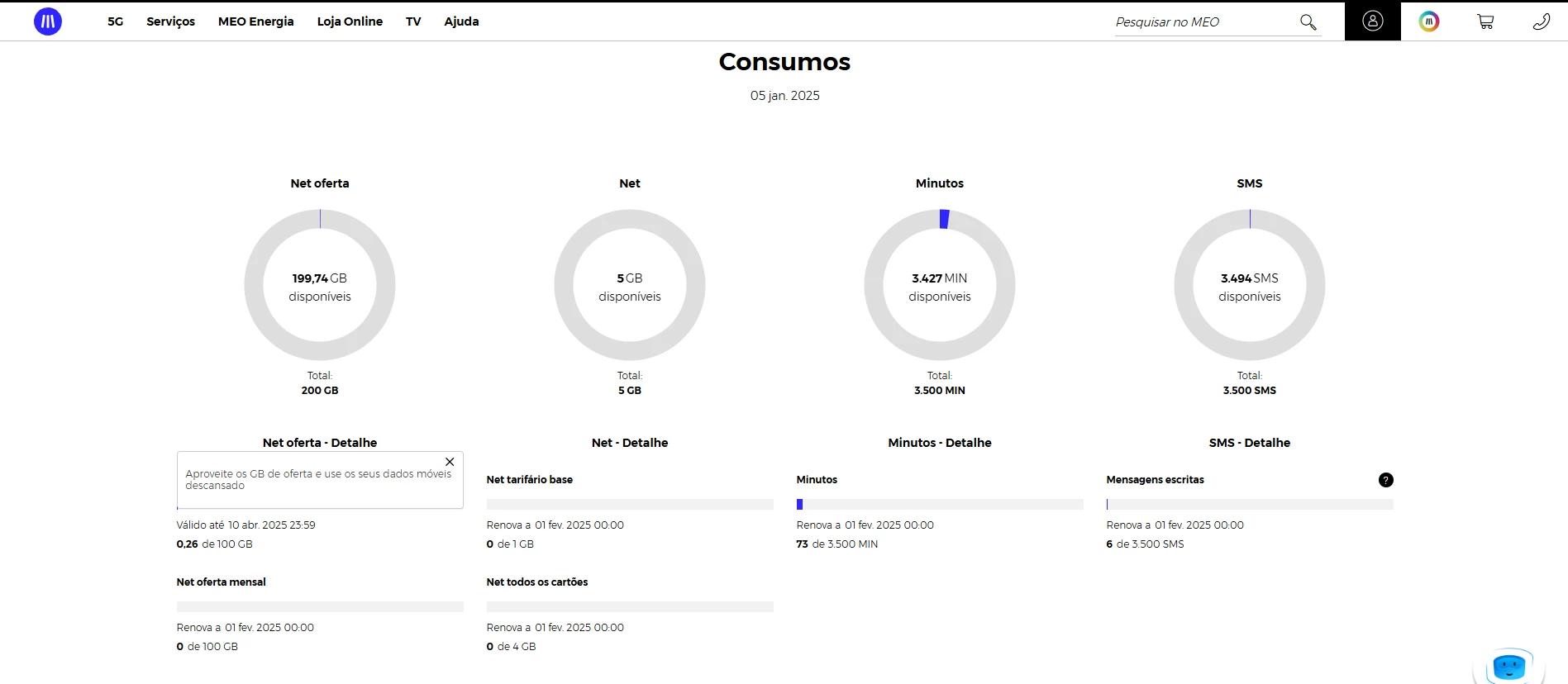Click the Mensagens escritas progress bar

[x=1250, y=504]
